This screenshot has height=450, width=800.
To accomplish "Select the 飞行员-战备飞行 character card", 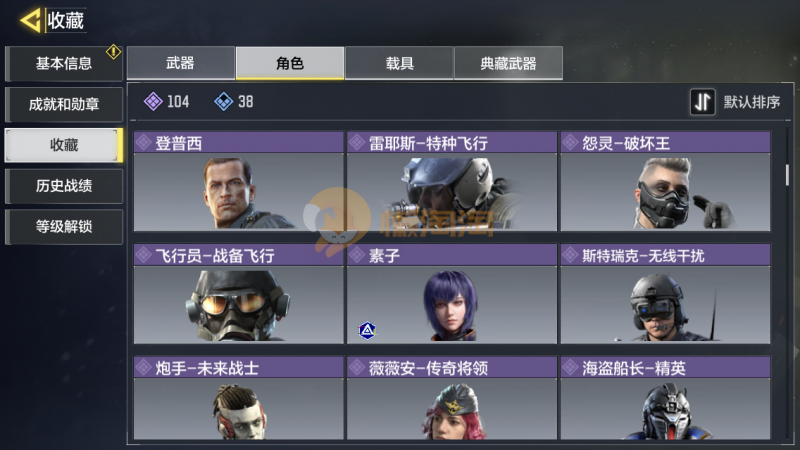I will (239, 294).
